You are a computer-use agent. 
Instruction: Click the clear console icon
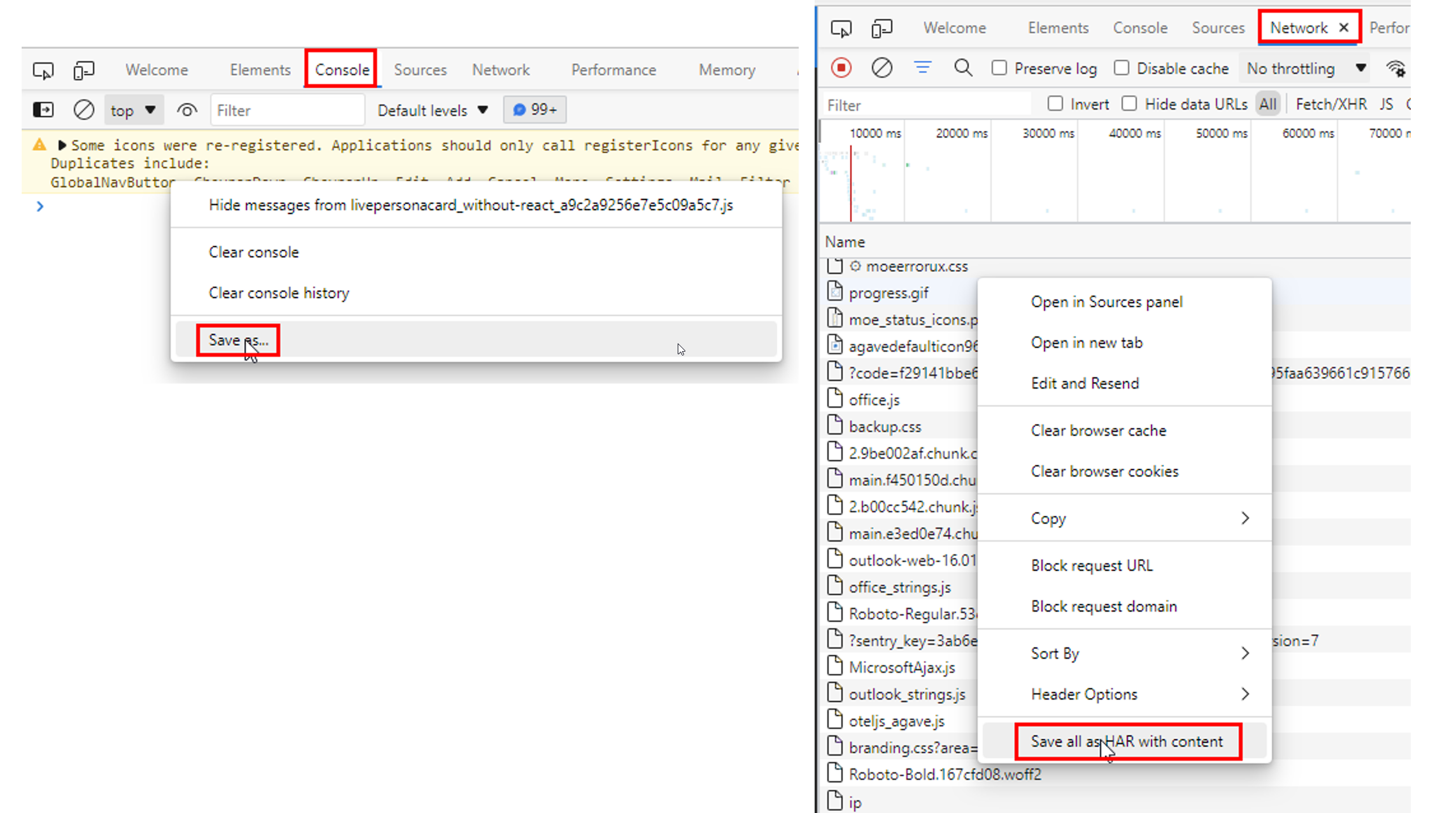tap(83, 110)
